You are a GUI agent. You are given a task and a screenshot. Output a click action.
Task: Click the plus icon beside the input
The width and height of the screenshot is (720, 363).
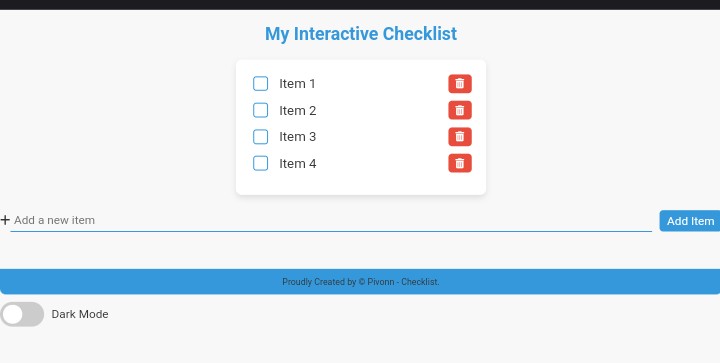[x=5, y=220]
